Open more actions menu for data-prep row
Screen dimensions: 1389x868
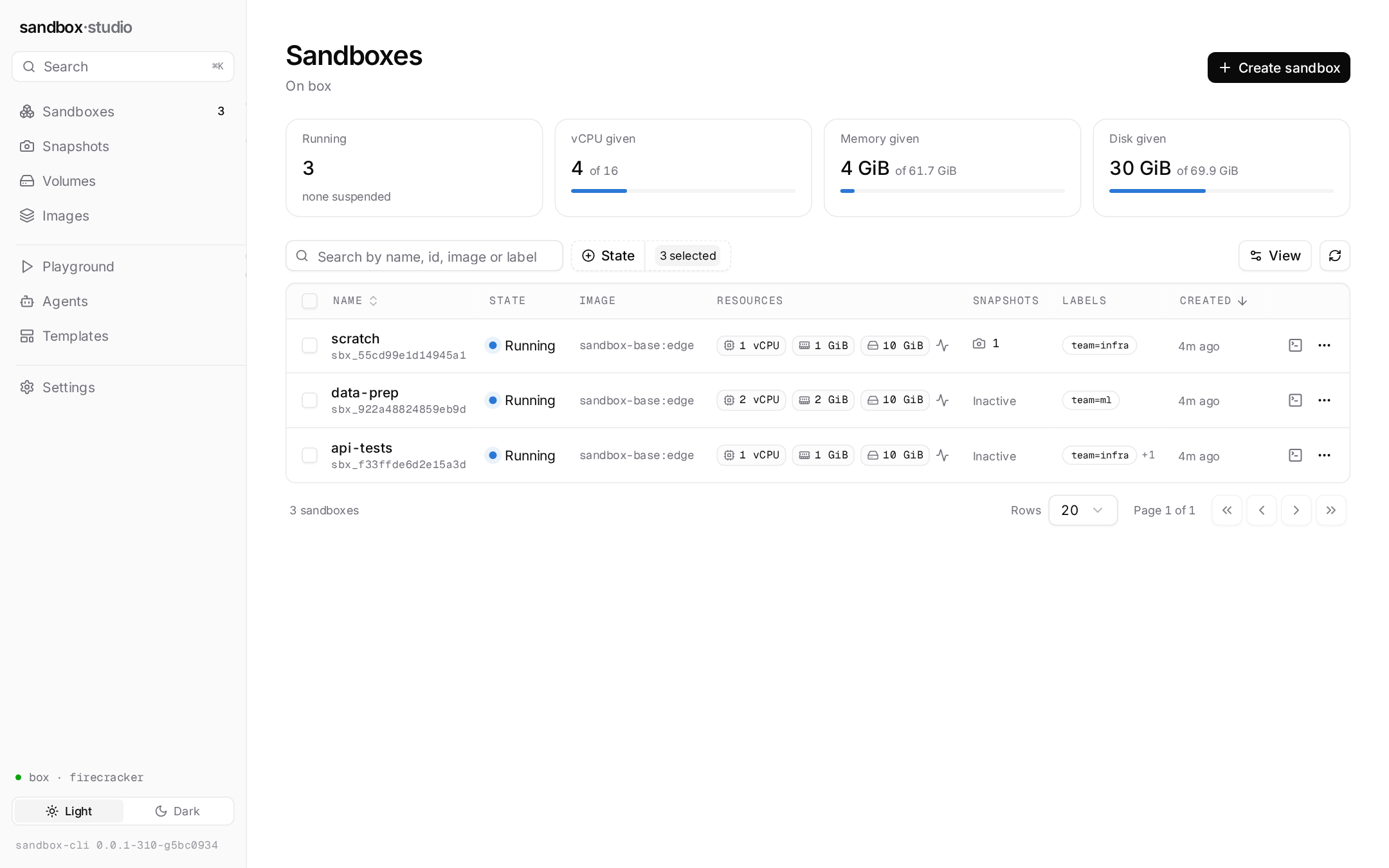point(1324,400)
